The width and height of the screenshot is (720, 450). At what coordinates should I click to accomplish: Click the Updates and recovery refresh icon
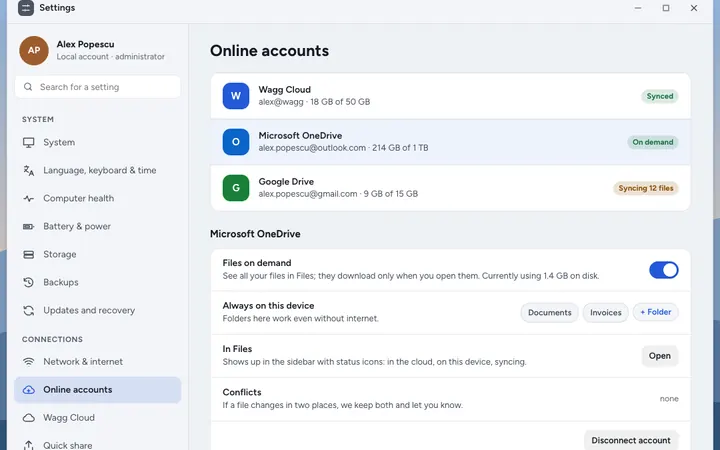point(28,310)
